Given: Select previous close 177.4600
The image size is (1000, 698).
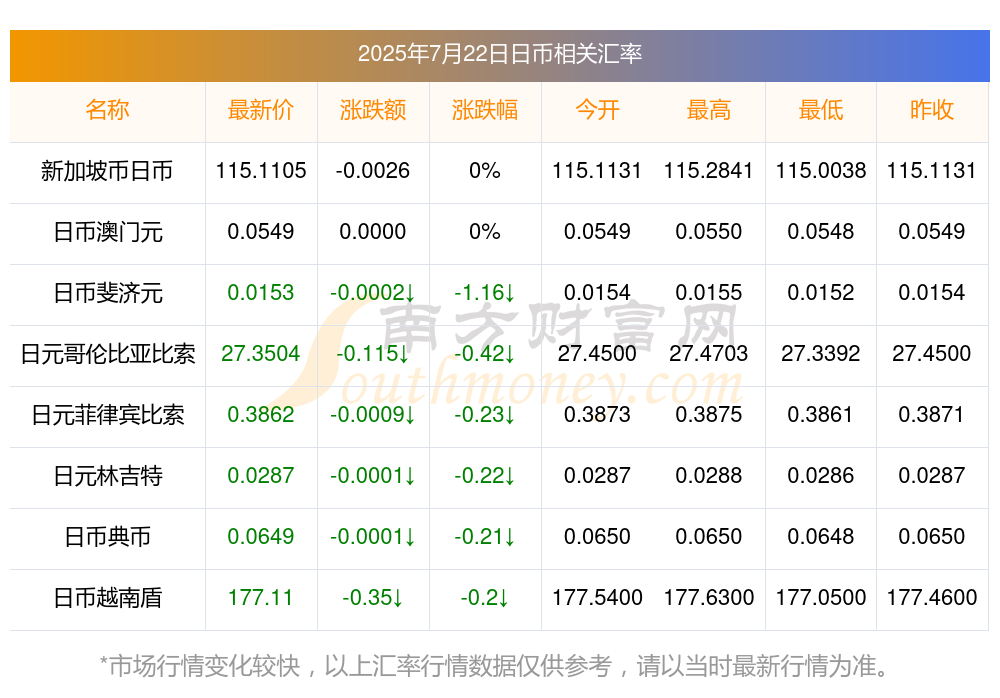Looking at the screenshot, I should pyautogui.click(x=932, y=597).
